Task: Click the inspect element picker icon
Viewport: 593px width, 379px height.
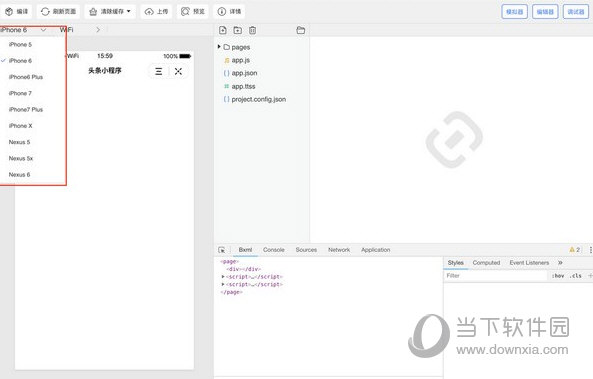Action: [222, 250]
